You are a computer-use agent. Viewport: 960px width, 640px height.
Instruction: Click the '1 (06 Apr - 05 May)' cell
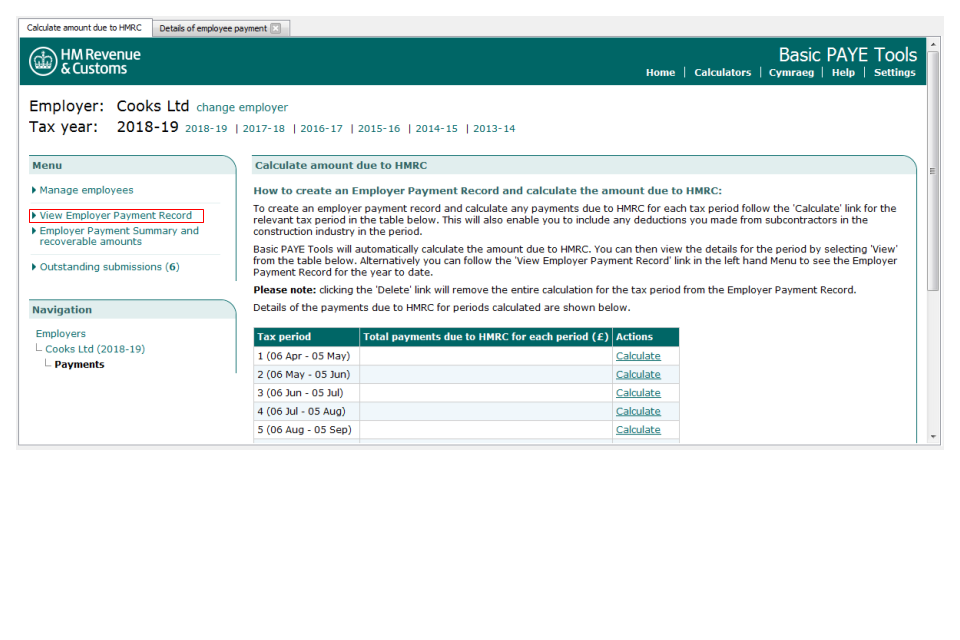point(306,356)
